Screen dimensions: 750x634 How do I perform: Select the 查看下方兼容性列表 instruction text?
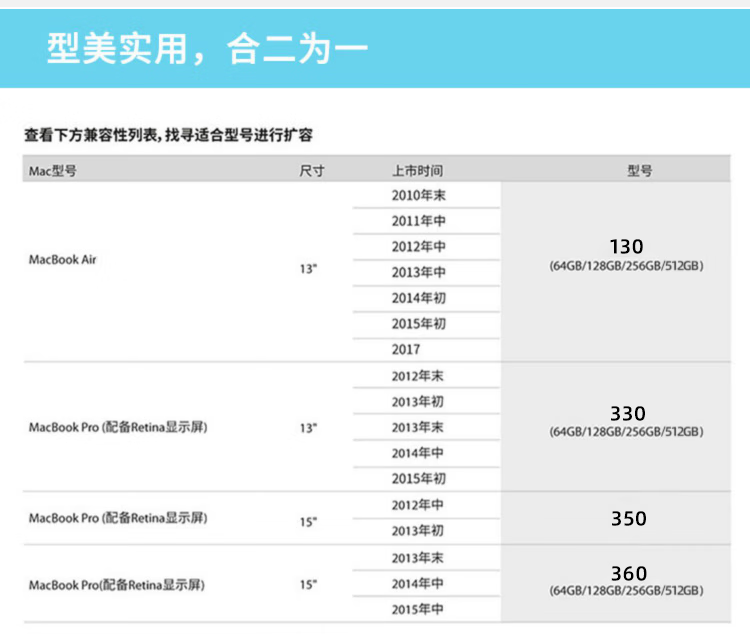pyautogui.click(x=169, y=134)
